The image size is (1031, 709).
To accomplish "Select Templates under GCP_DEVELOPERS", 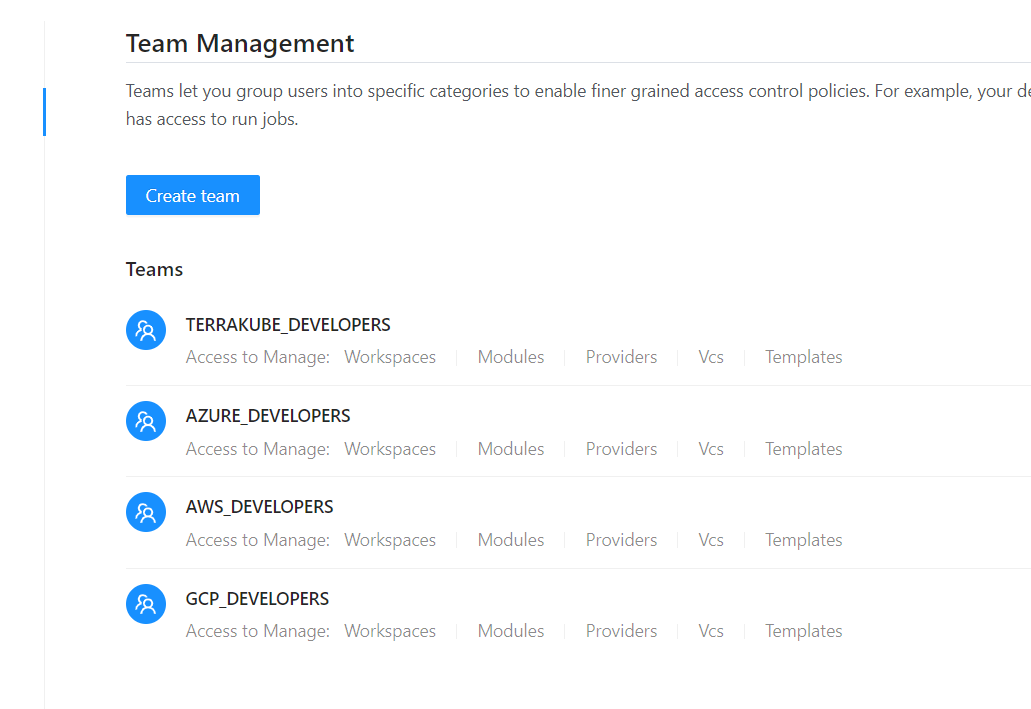I will coord(804,631).
